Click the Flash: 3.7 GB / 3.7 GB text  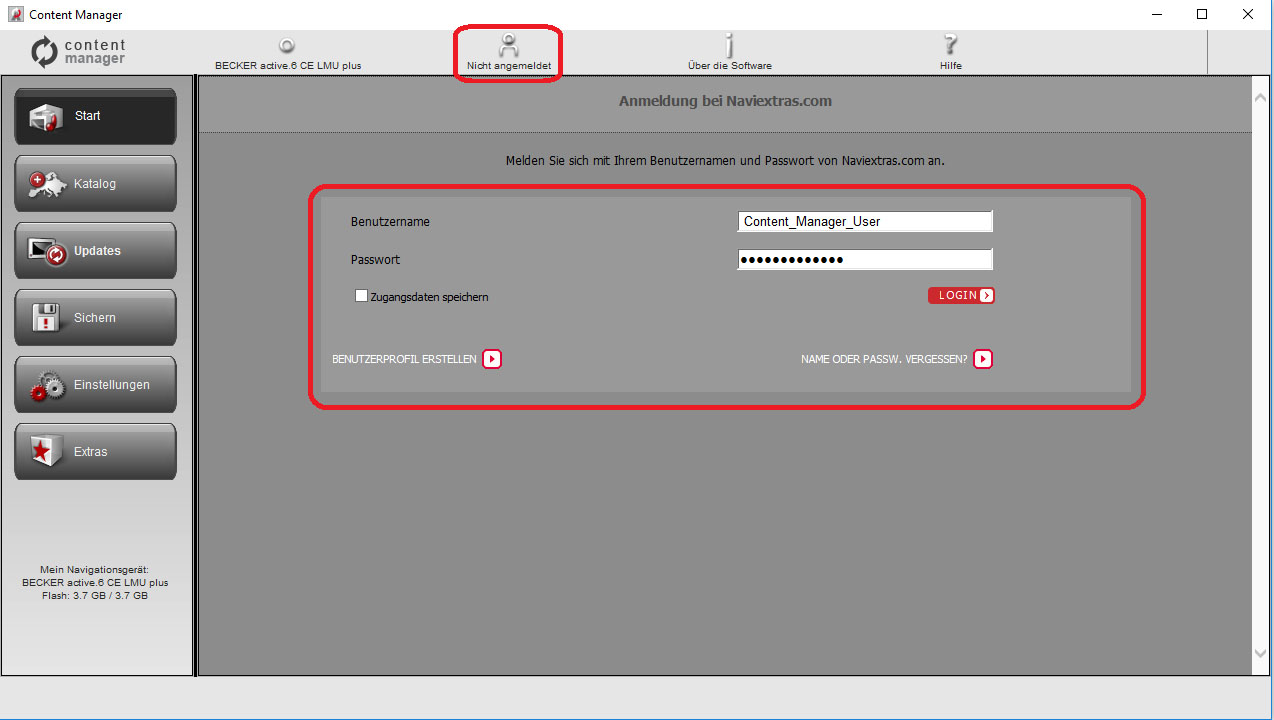(95, 595)
